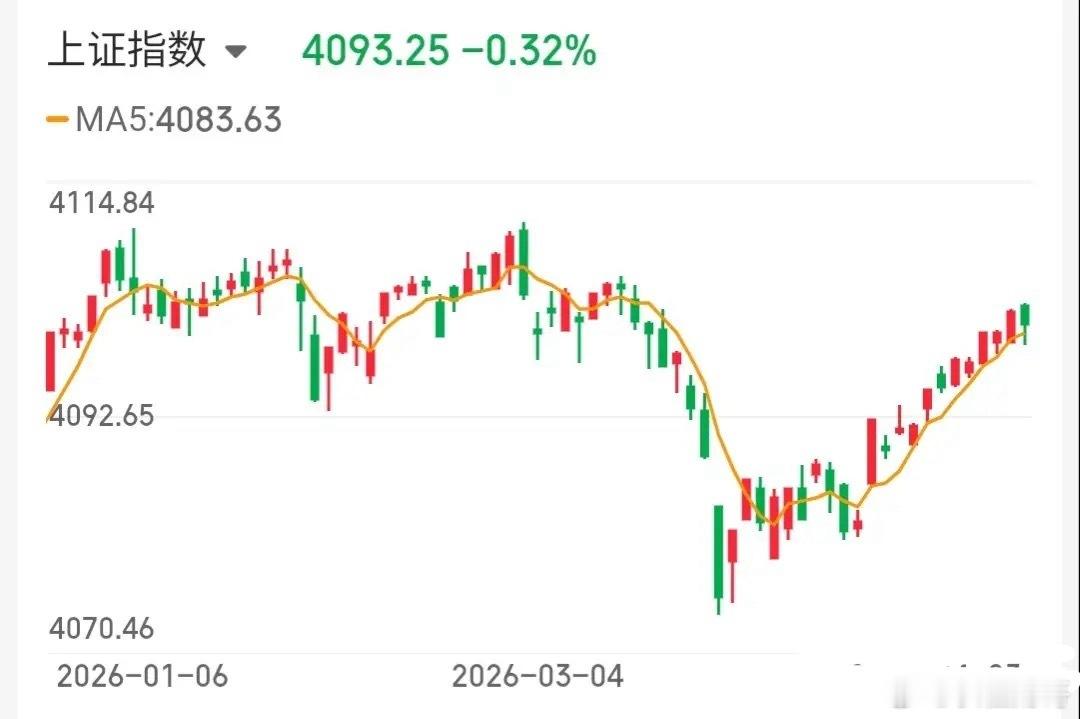This screenshot has height=719, width=1080.
Task: Click the green price 4093.25
Action: point(378,49)
